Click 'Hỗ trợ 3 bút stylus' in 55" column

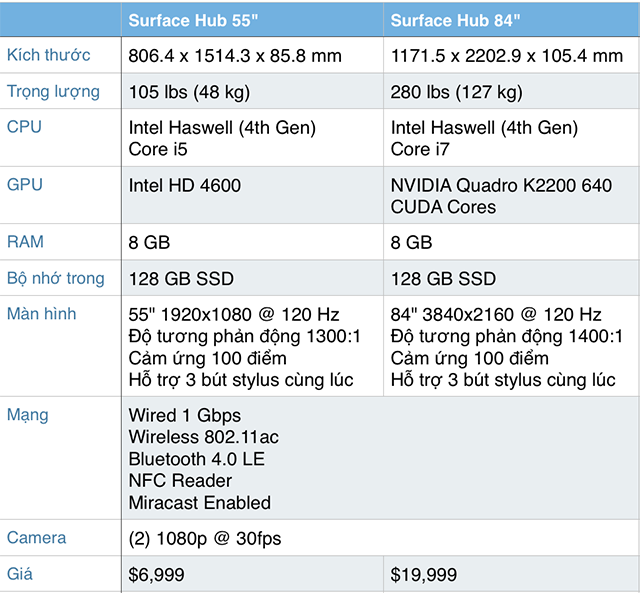point(204,380)
